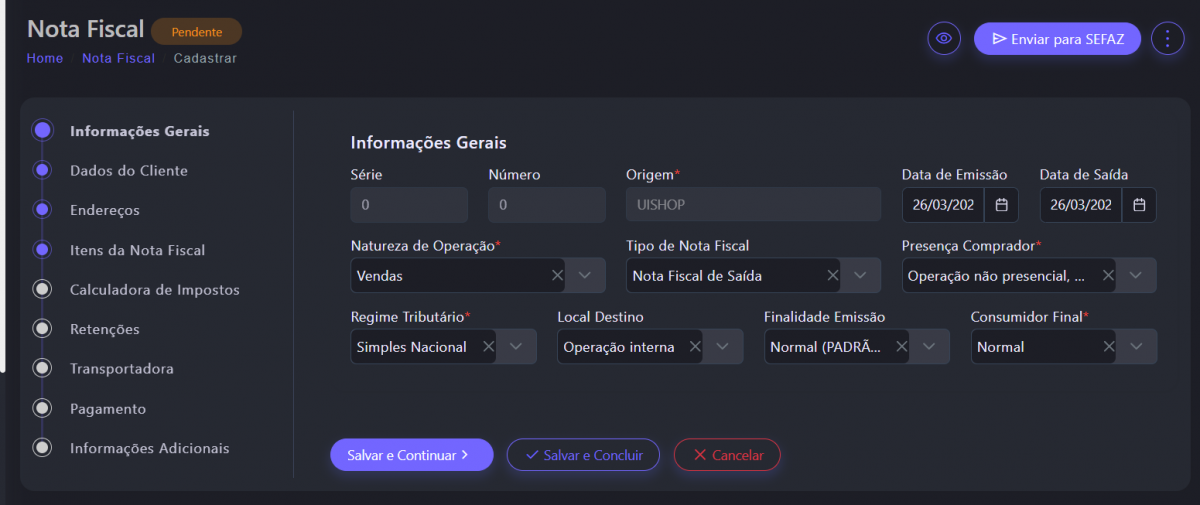Viewport: 1200px width, 505px height.
Task: Follow the Home breadcrumb link
Action: [45, 59]
